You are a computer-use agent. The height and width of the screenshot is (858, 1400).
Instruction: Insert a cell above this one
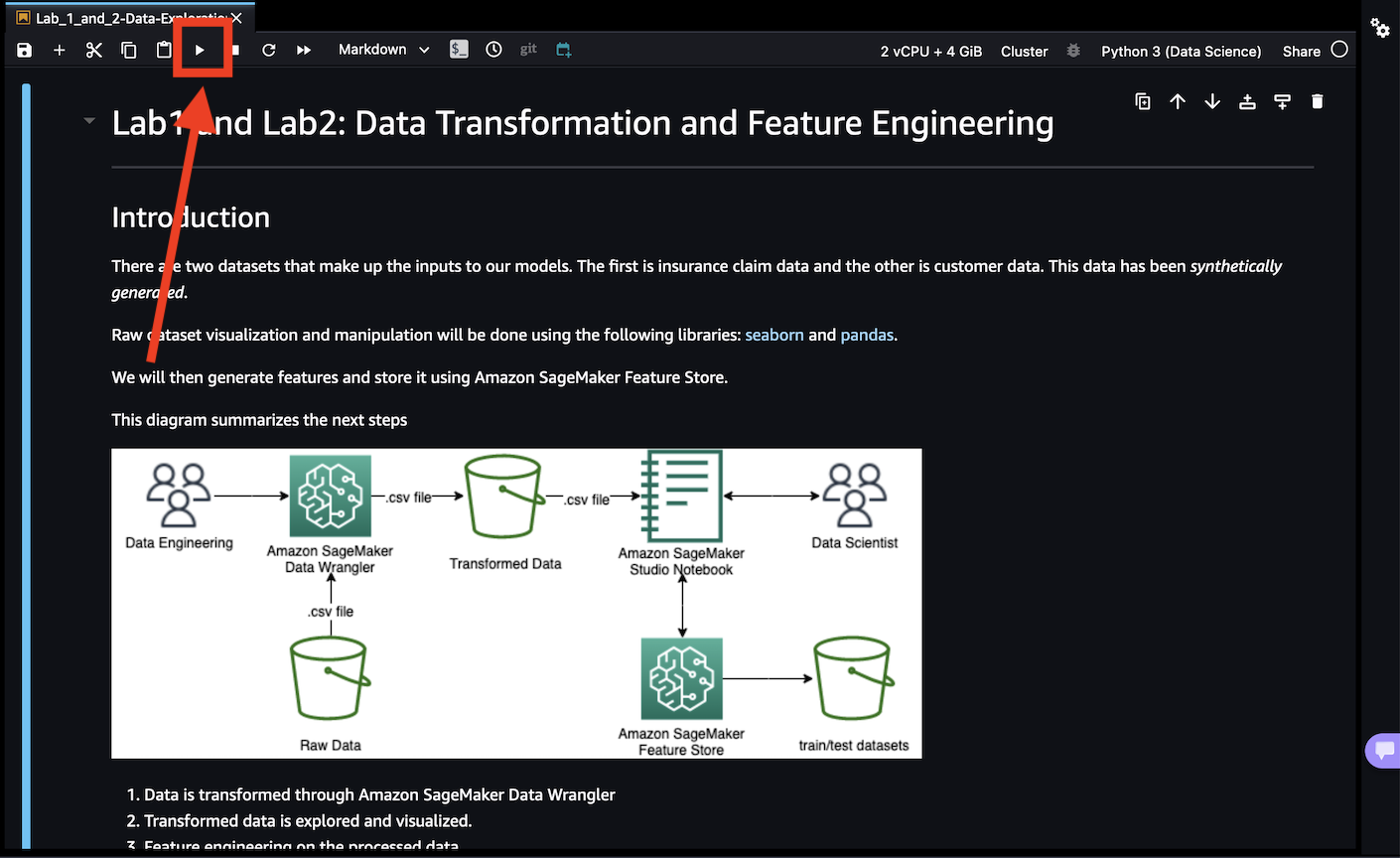[x=1247, y=101]
